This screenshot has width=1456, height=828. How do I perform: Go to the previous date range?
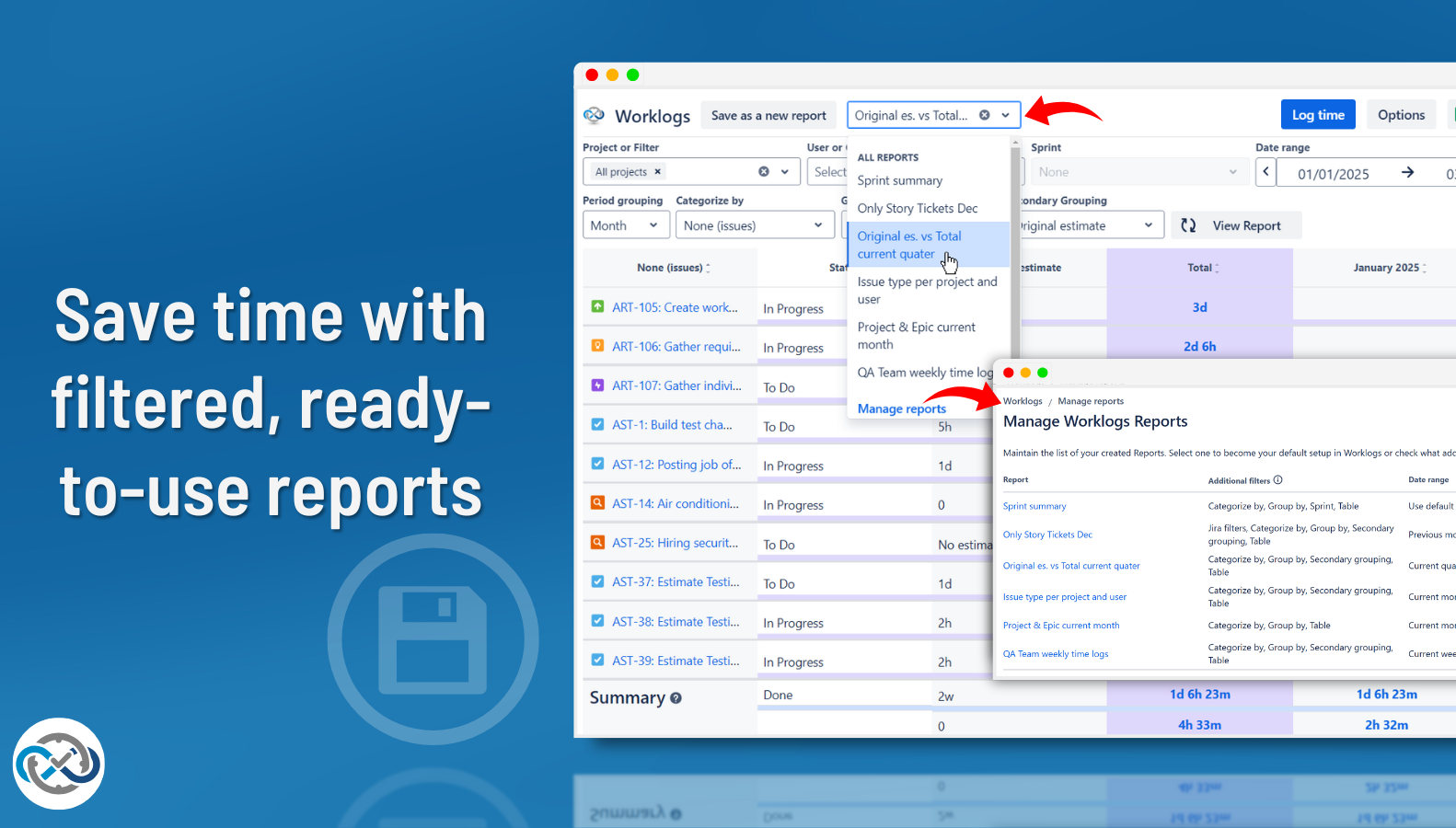click(1265, 172)
